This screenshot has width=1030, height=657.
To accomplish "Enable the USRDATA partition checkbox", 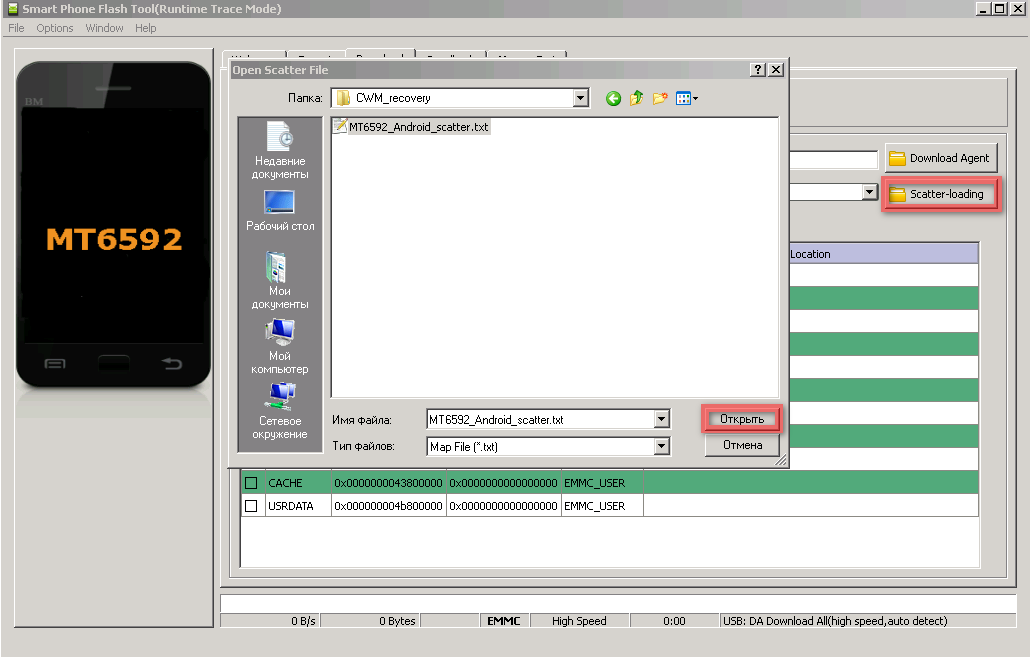I will [251, 506].
